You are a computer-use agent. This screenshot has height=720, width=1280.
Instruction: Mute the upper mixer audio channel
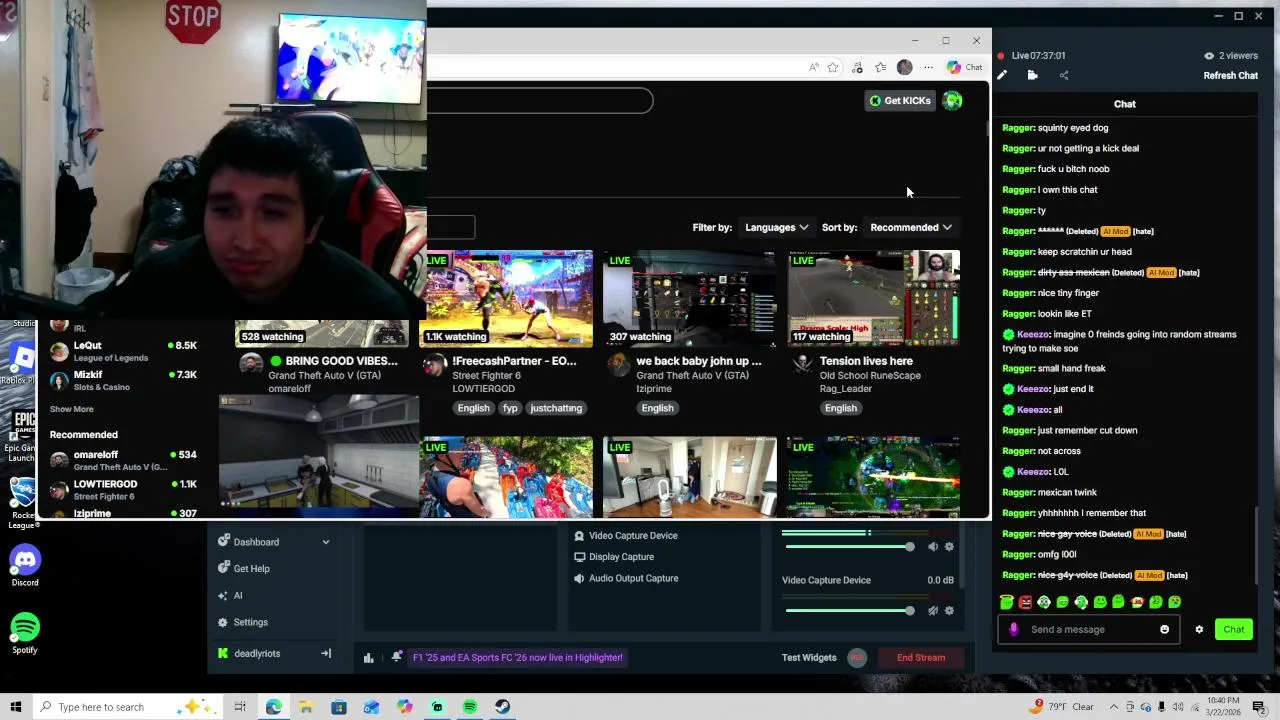point(933,546)
